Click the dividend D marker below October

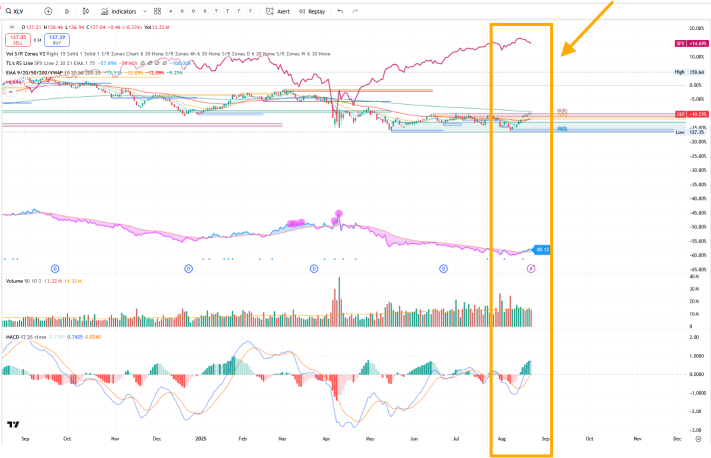(x=55, y=269)
